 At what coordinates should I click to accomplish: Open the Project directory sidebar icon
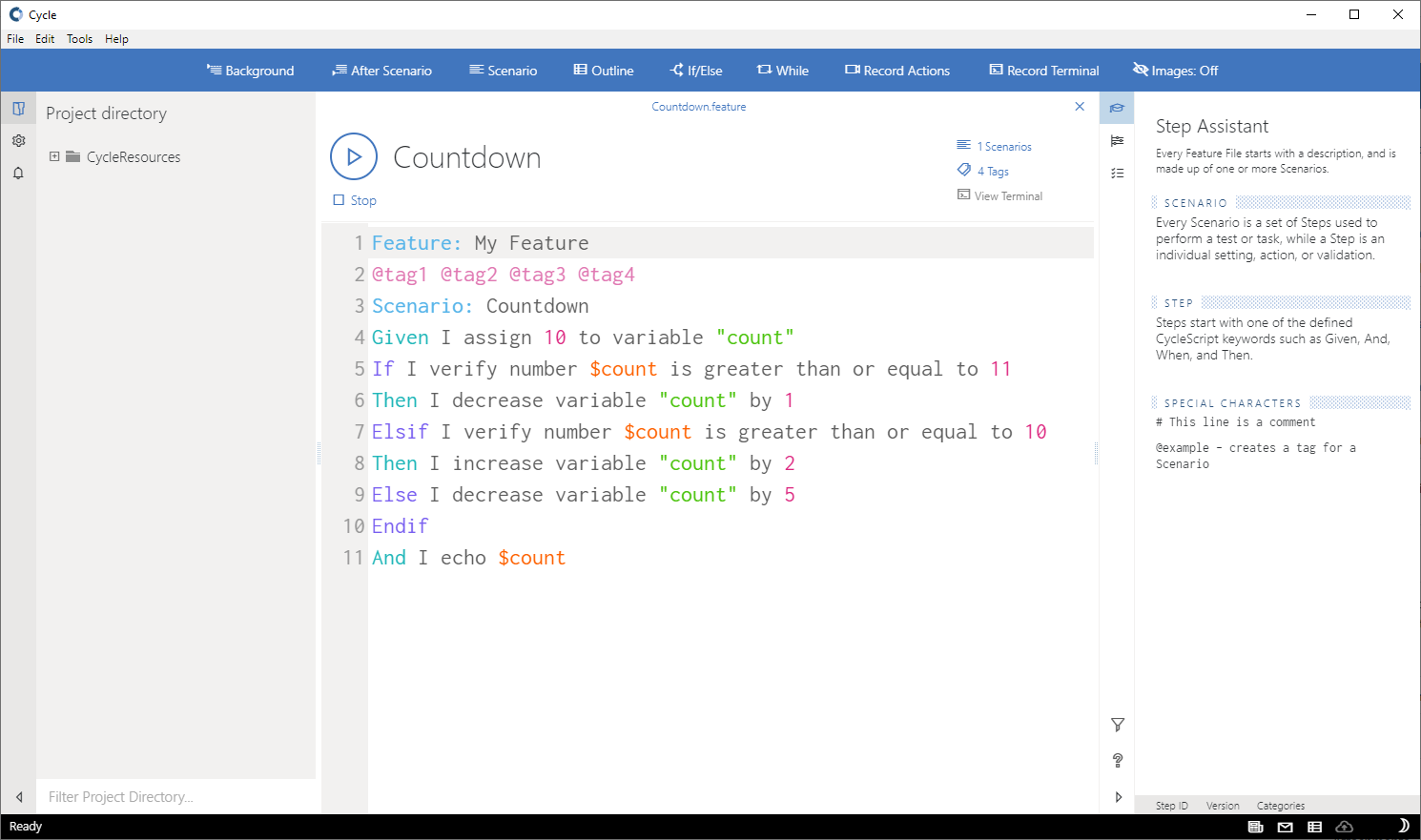pos(18,109)
